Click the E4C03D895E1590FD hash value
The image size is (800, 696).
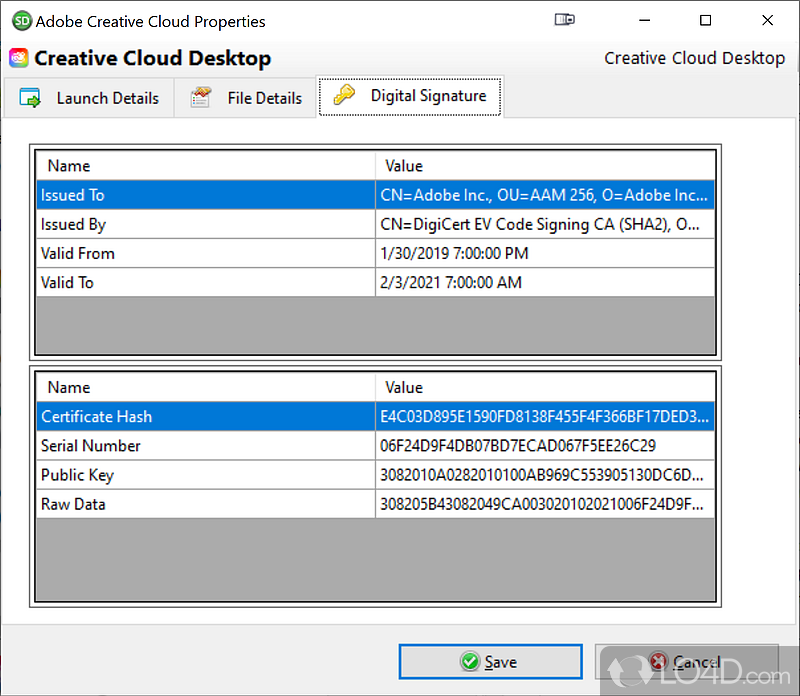click(x=545, y=416)
